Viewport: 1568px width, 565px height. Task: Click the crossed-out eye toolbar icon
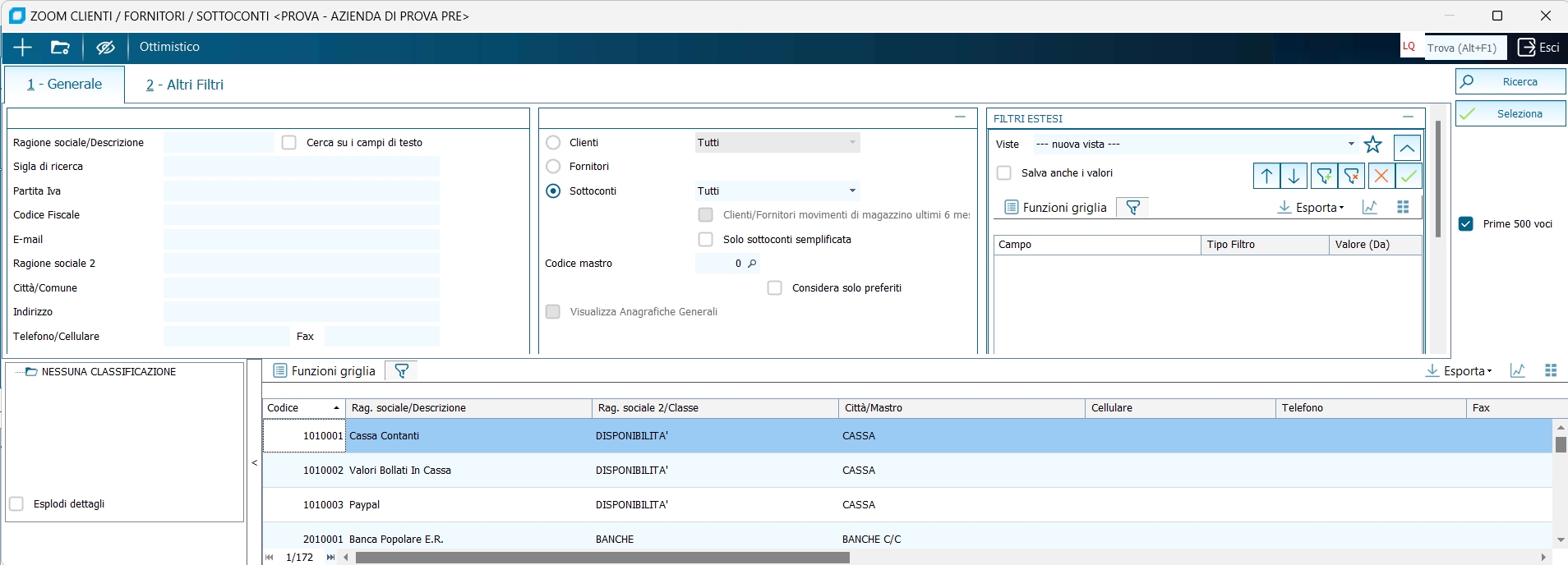[x=105, y=48]
